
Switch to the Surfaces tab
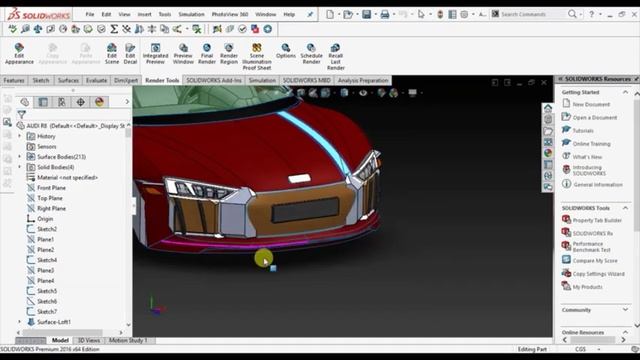tap(68, 80)
